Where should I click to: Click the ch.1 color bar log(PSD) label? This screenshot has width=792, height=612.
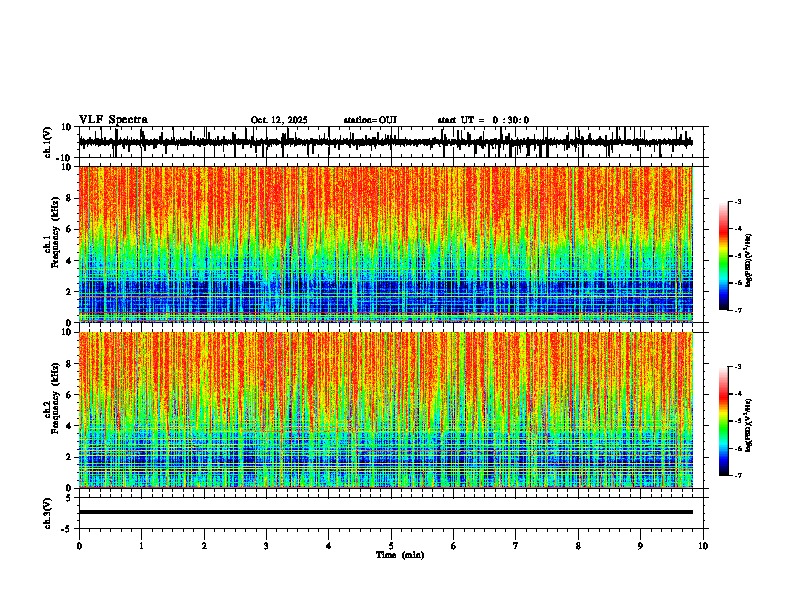pyautogui.click(x=749, y=260)
